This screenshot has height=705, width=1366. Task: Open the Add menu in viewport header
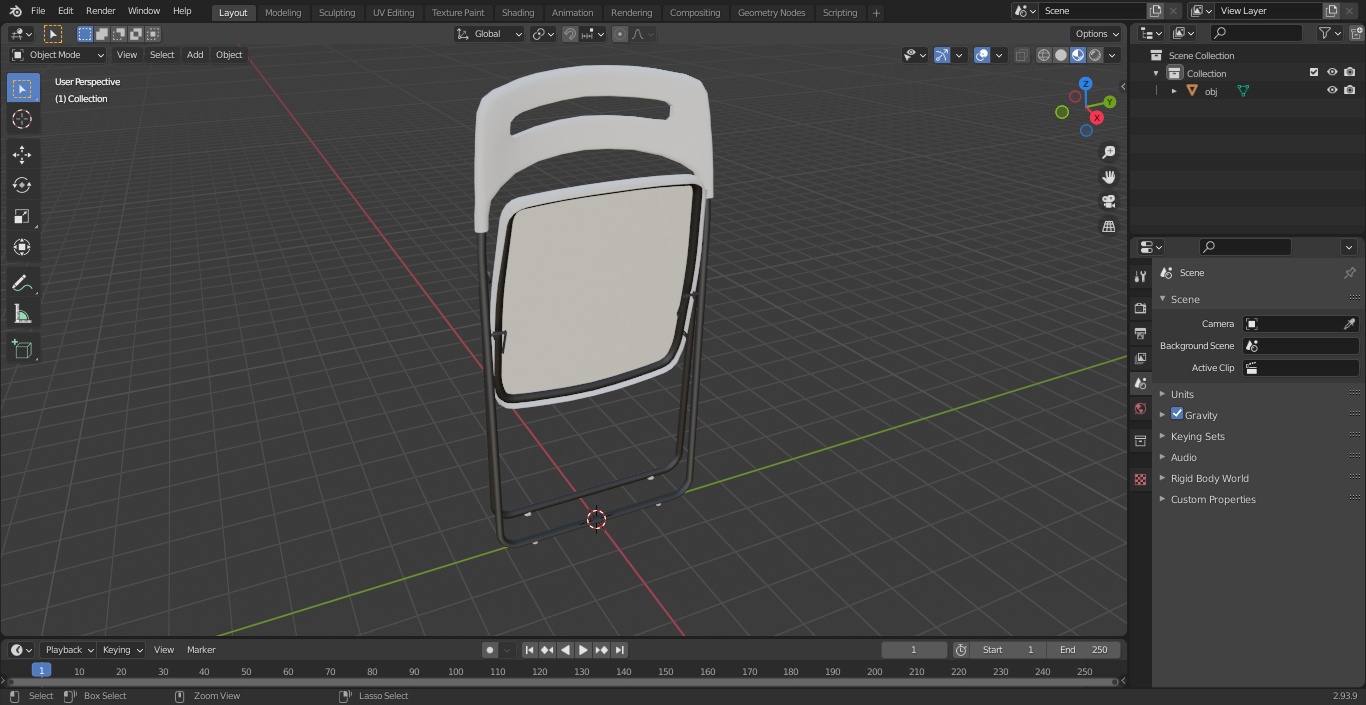[x=195, y=55]
